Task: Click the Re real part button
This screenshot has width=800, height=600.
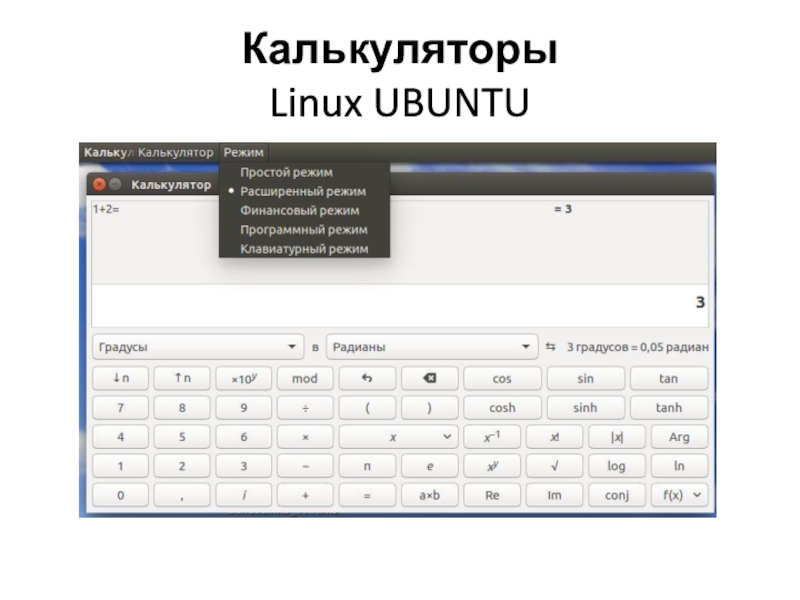Action: click(492, 495)
